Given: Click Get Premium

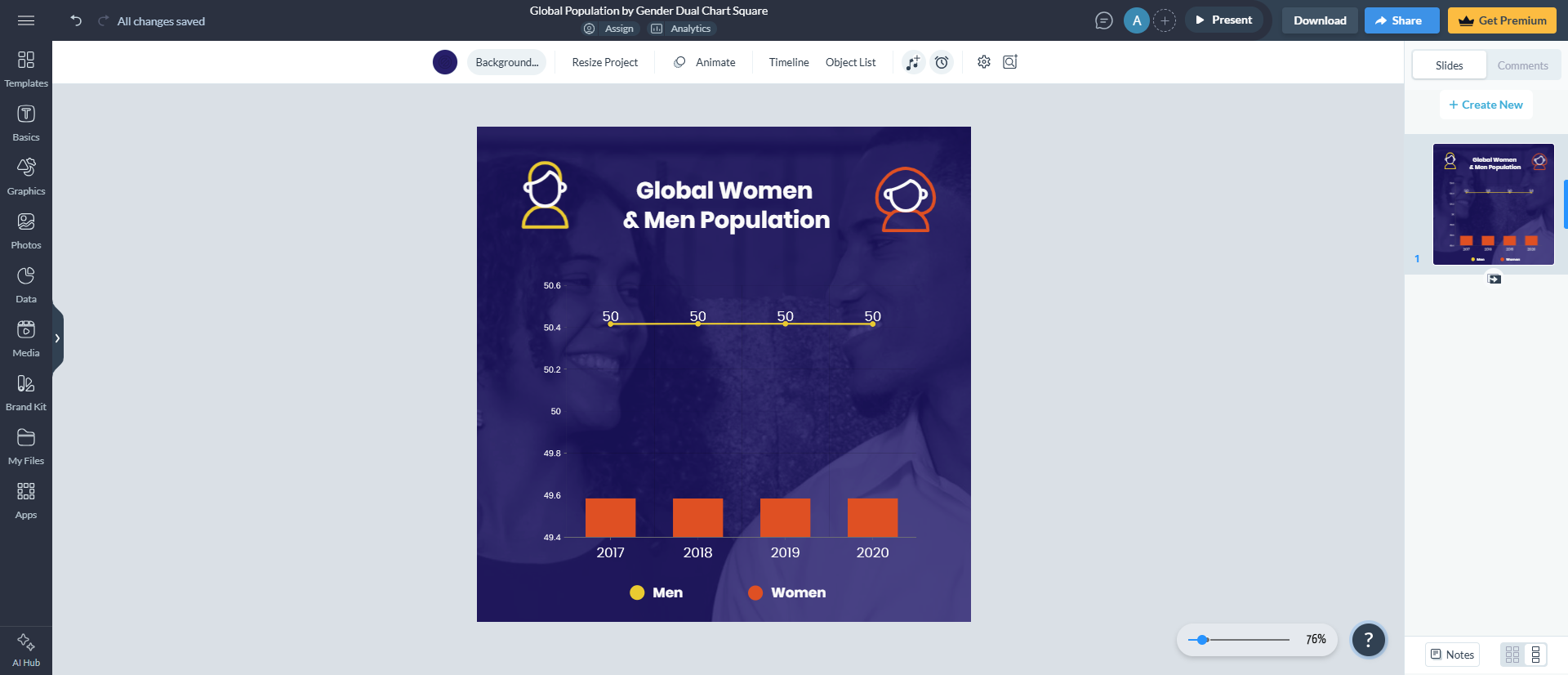Looking at the screenshot, I should tap(1503, 20).
